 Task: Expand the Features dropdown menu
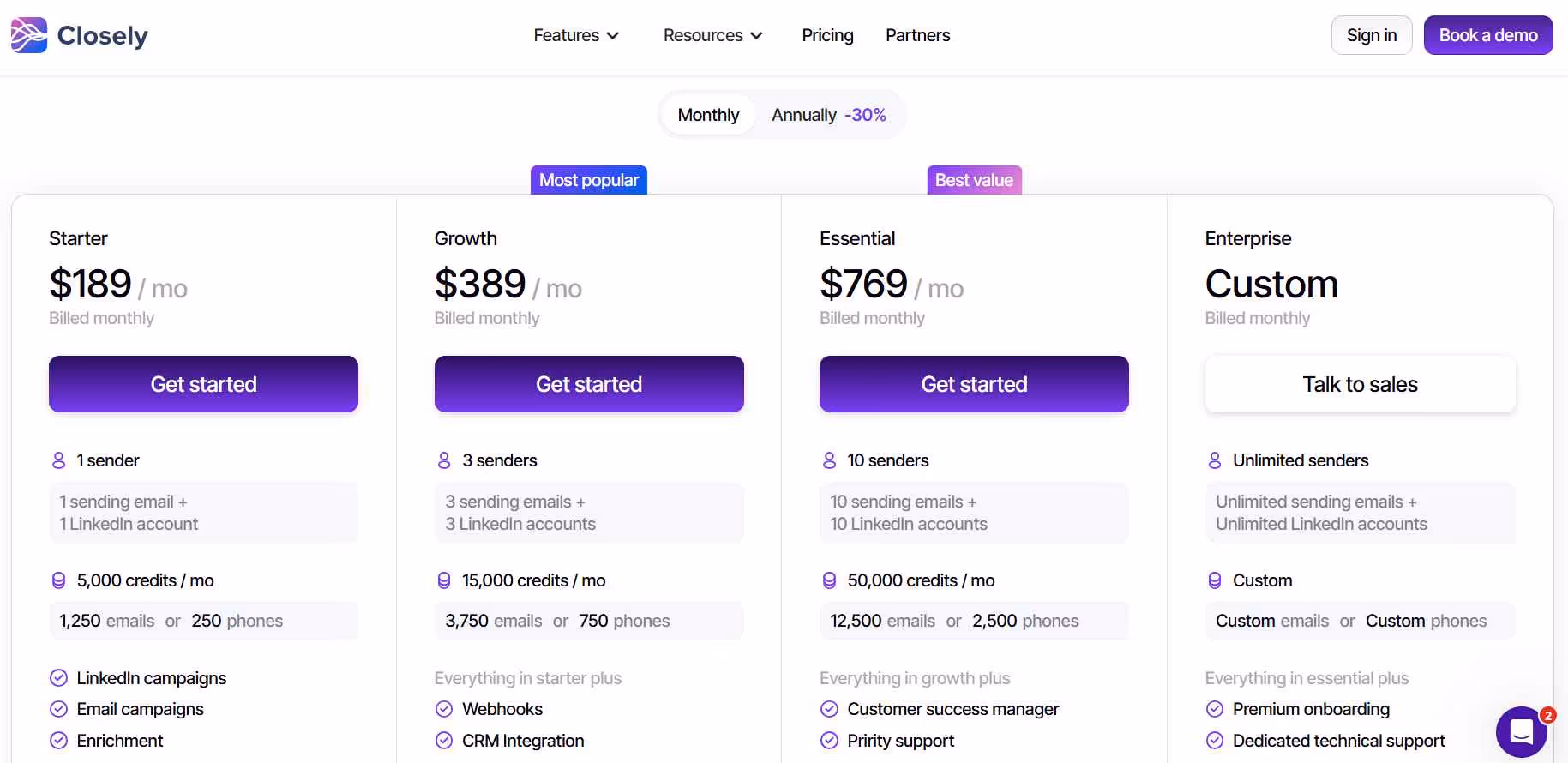576,35
